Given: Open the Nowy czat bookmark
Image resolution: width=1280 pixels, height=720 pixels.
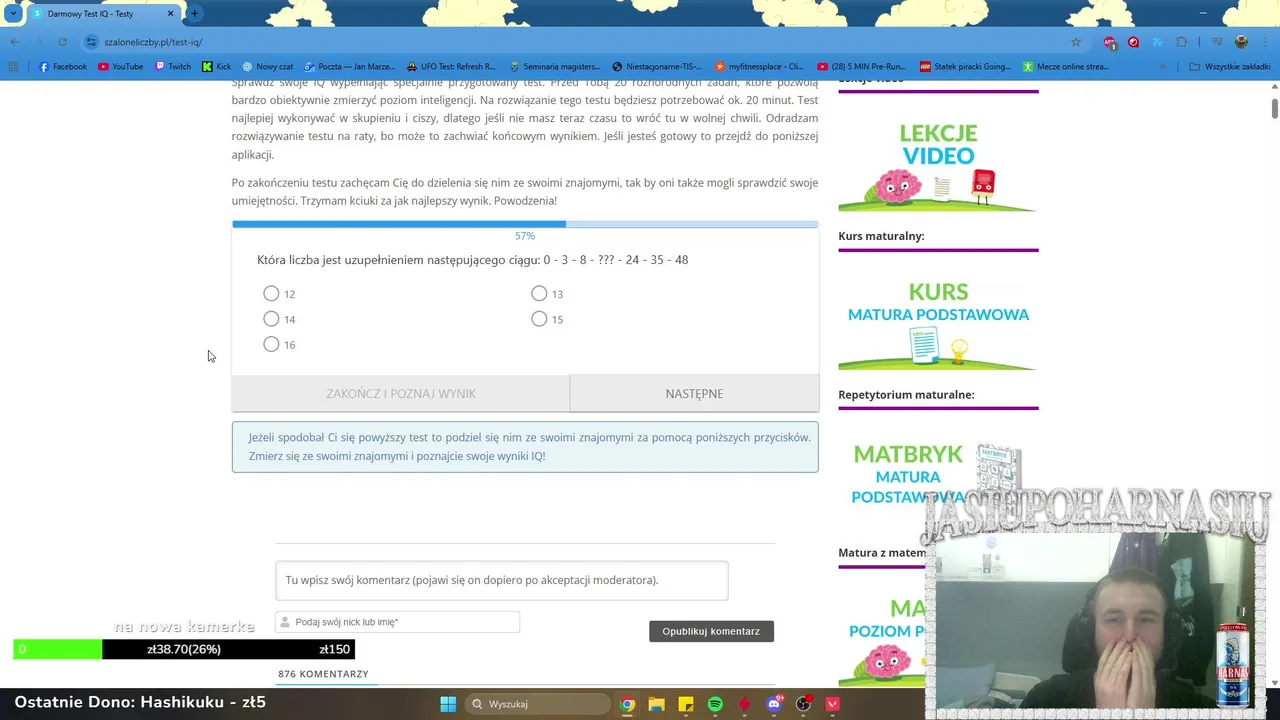Looking at the screenshot, I should coord(268,67).
